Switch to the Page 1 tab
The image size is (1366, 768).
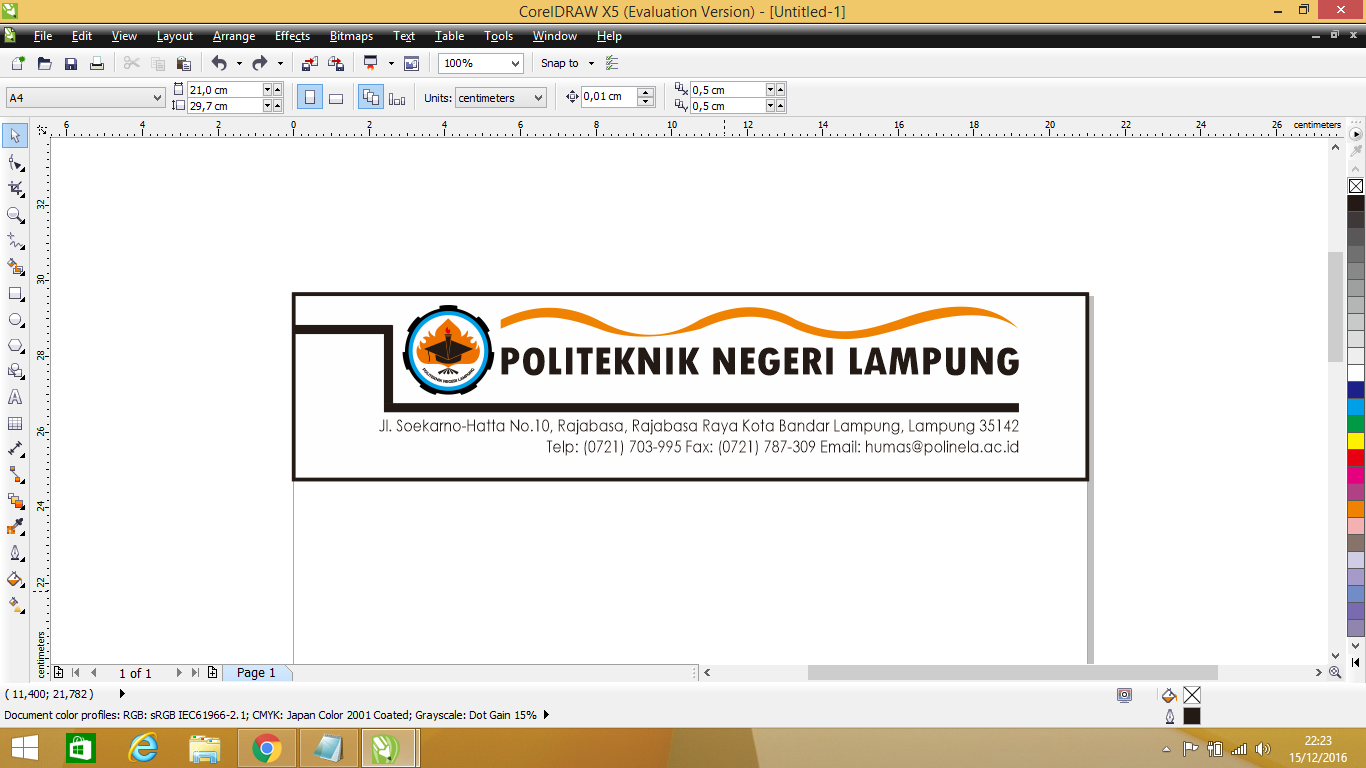[x=256, y=673]
